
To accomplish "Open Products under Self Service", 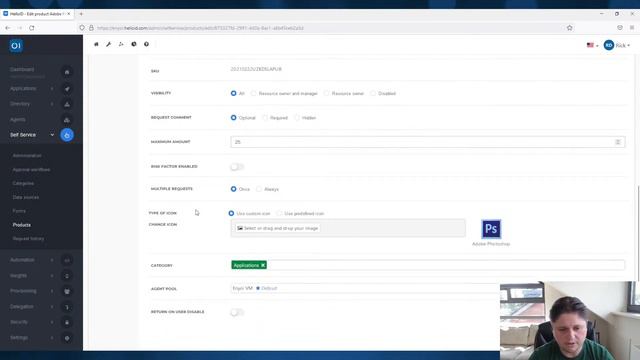I will (x=22, y=225).
